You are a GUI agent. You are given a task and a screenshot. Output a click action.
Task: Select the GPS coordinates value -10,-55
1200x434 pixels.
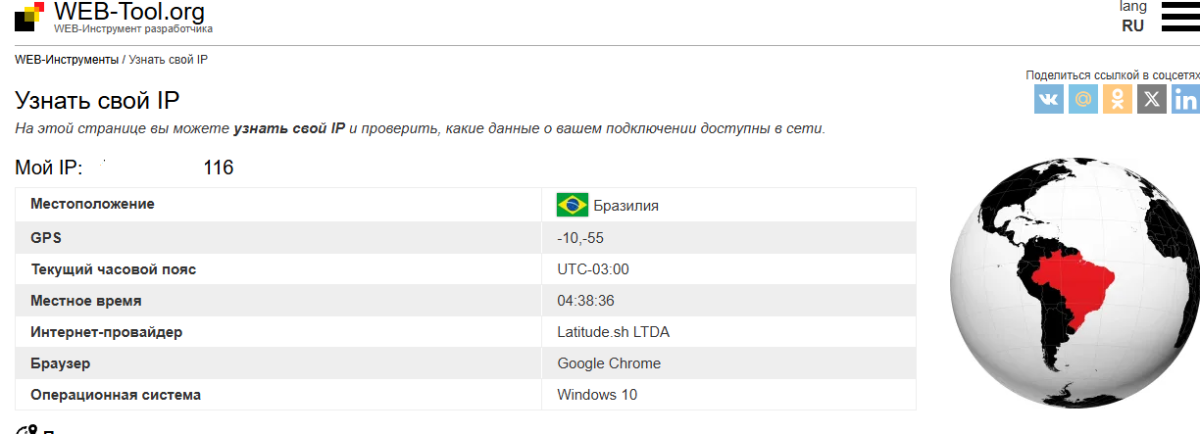[x=580, y=238]
